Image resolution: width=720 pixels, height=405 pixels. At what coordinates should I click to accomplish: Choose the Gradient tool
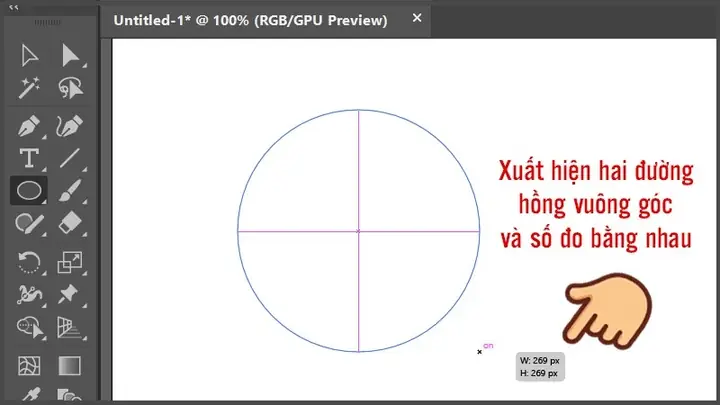(x=70, y=366)
